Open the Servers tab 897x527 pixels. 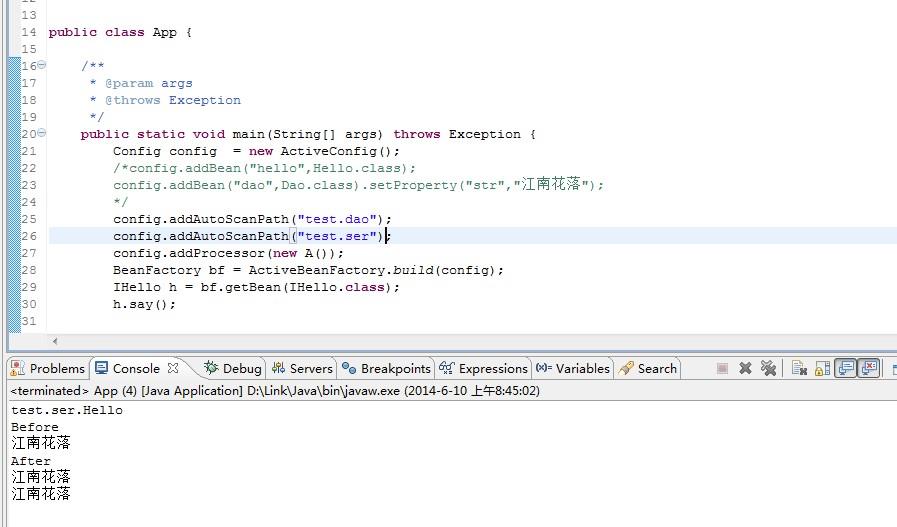(x=302, y=368)
